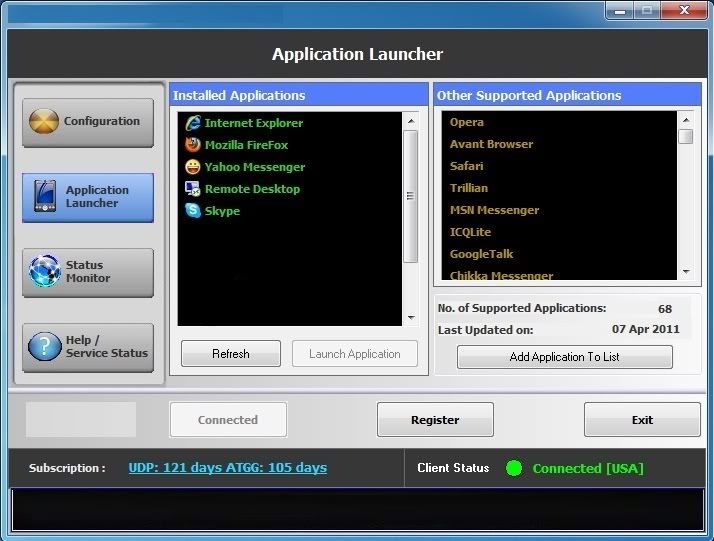Click the Launch Application button
The height and width of the screenshot is (541, 714).
355,353
